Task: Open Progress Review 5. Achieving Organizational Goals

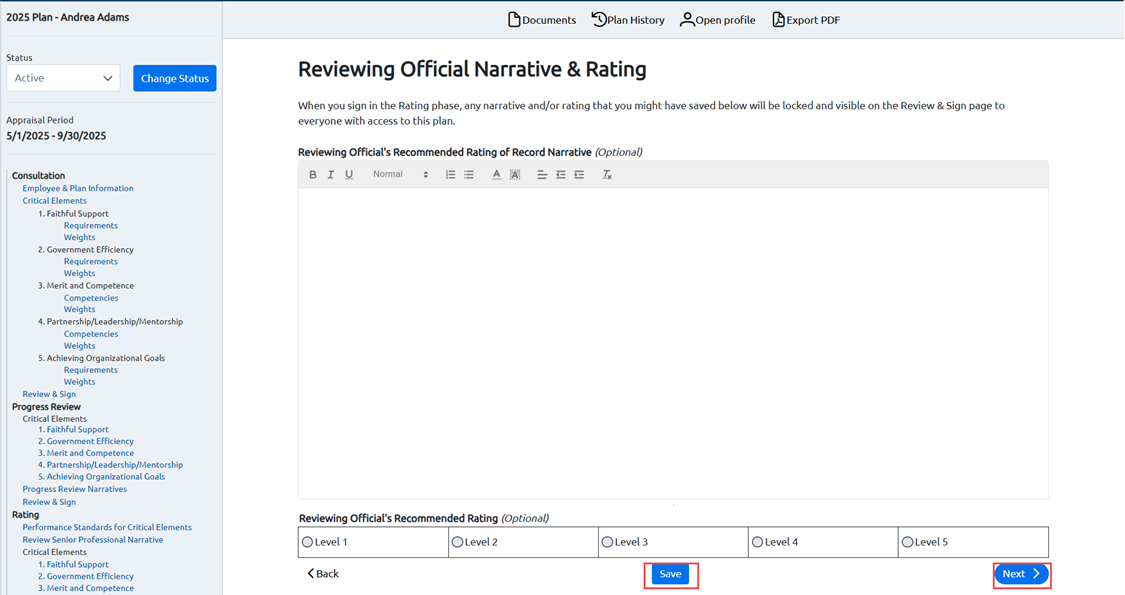Action: (101, 477)
